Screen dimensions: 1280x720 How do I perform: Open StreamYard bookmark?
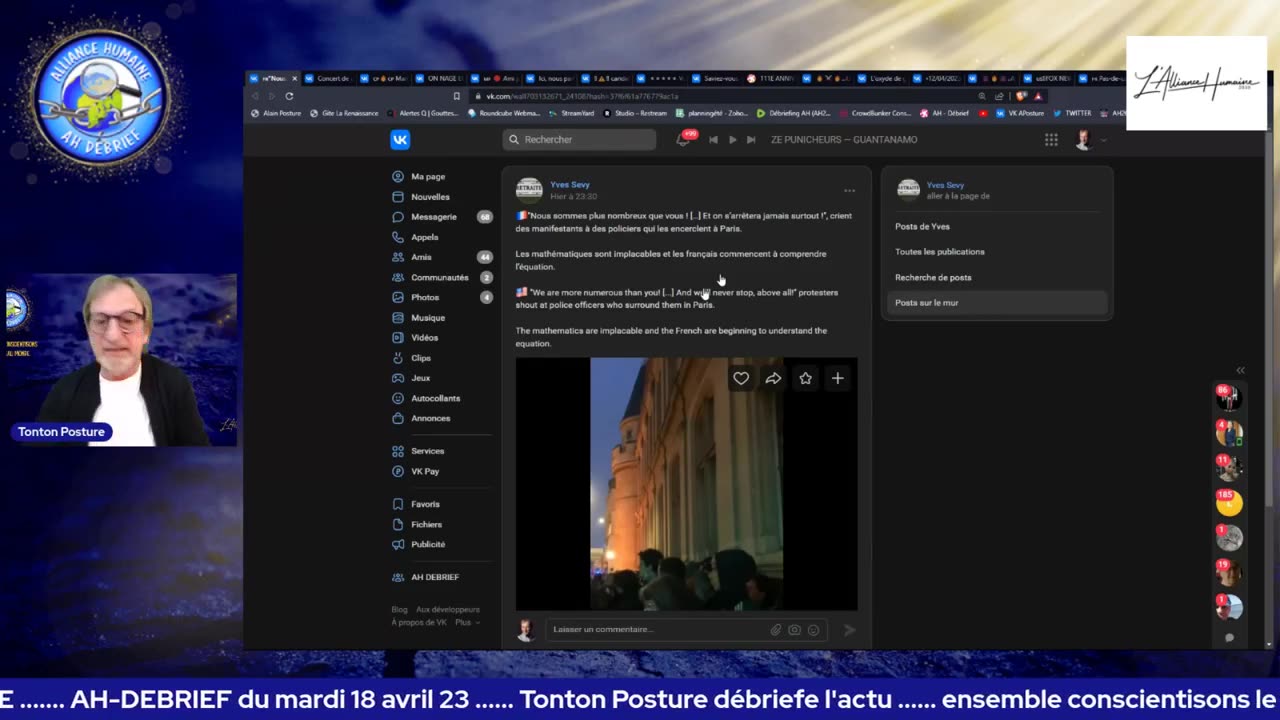pos(573,113)
